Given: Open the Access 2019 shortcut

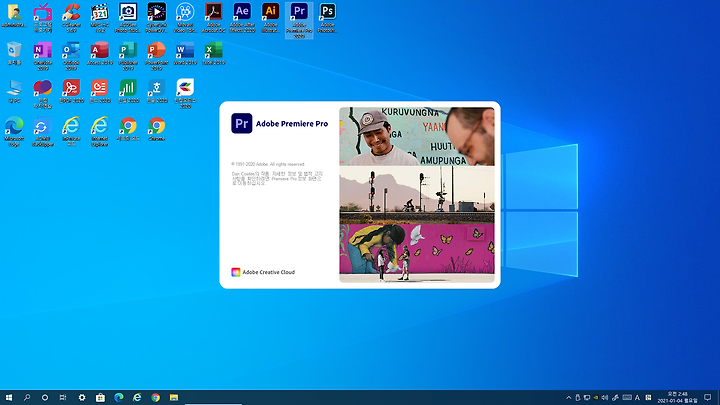Looking at the screenshot, I should (100, 53).
